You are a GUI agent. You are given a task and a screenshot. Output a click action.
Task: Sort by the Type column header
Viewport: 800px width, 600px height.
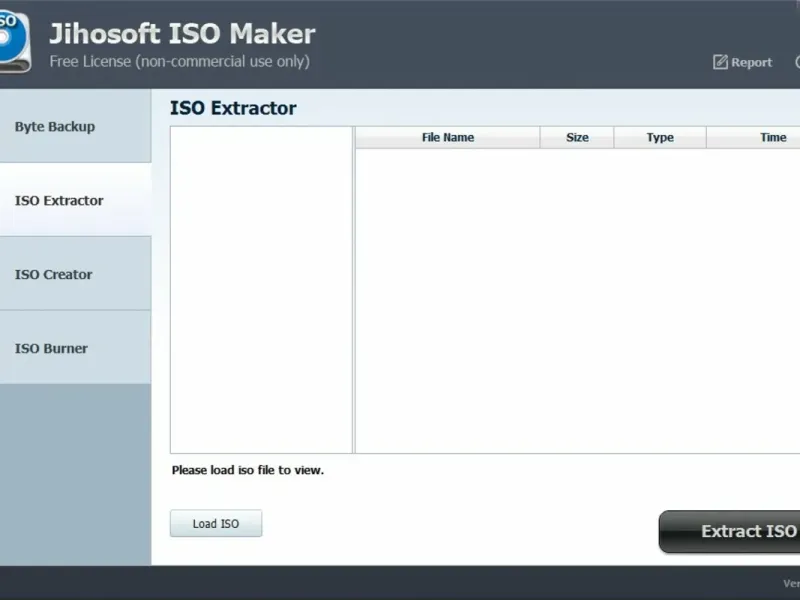pos(660,137)
